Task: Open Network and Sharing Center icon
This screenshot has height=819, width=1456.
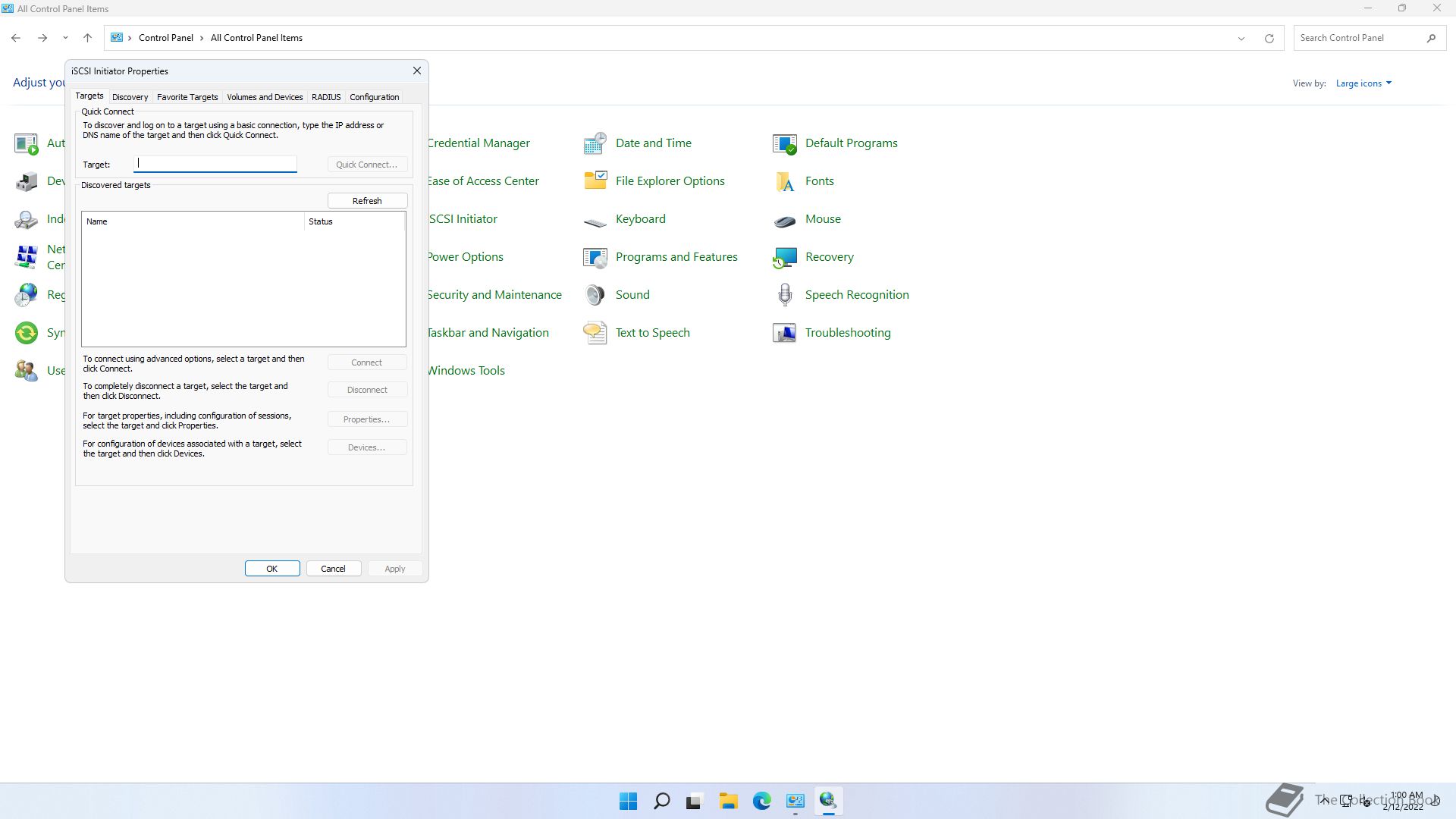Action: click(x=27, y=257)
